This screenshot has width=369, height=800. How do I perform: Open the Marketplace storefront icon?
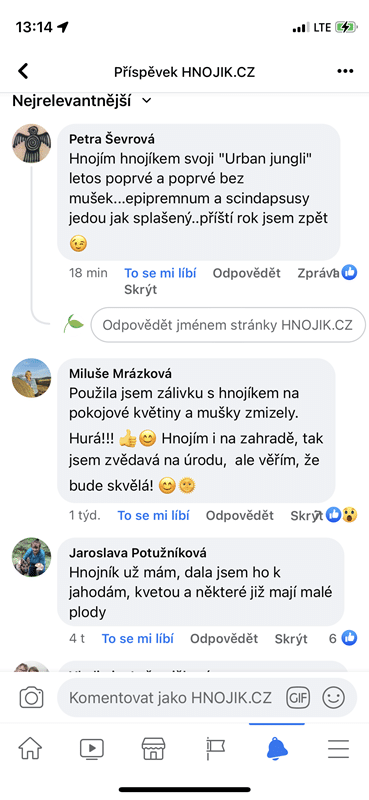pos(153,748)
